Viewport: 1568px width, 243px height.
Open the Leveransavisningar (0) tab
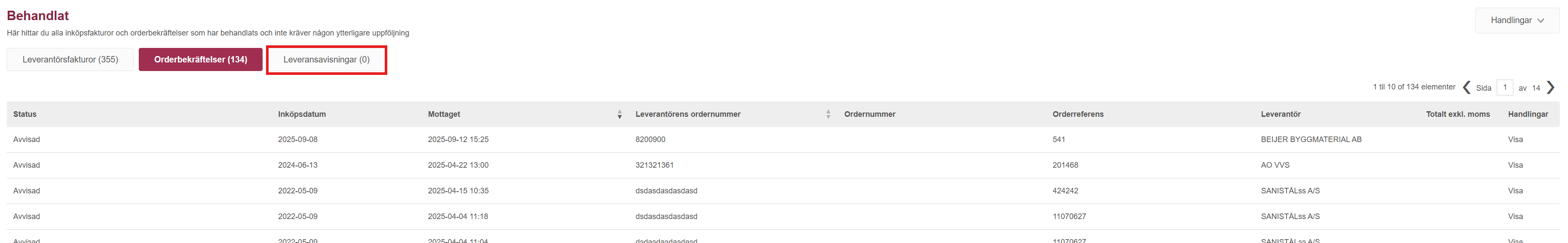326,59
